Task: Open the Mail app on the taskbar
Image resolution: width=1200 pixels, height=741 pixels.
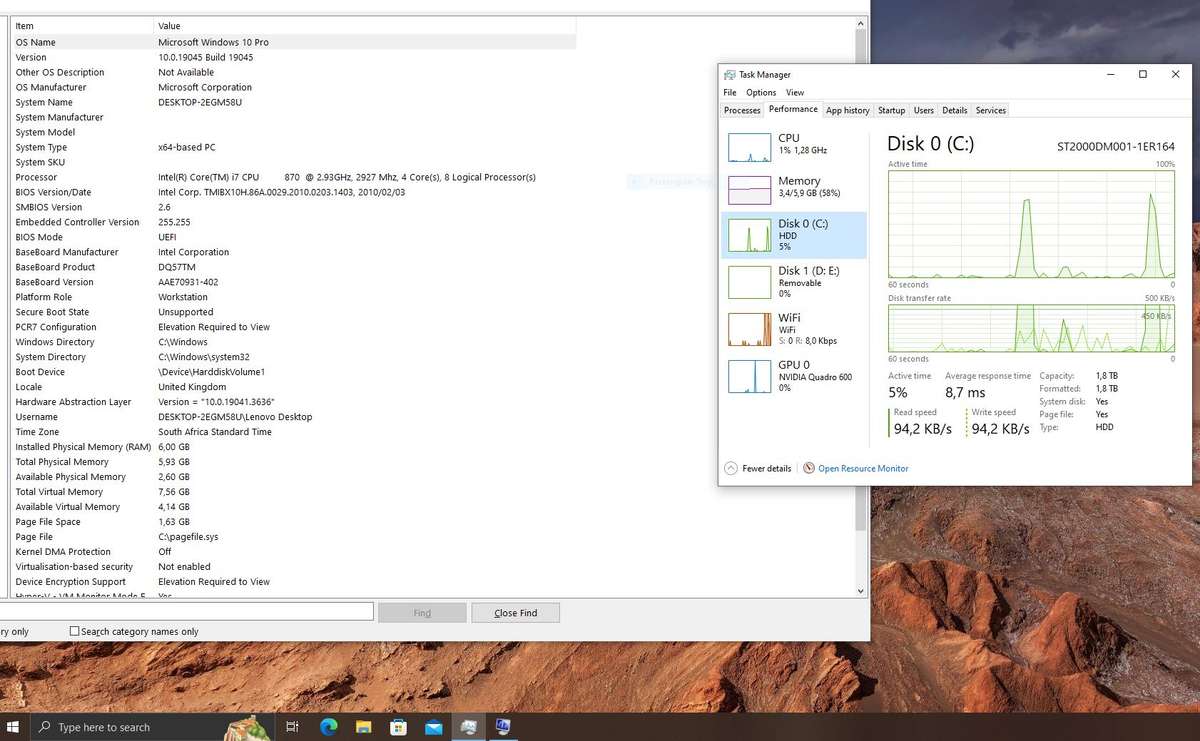Action: coord(434,727)
